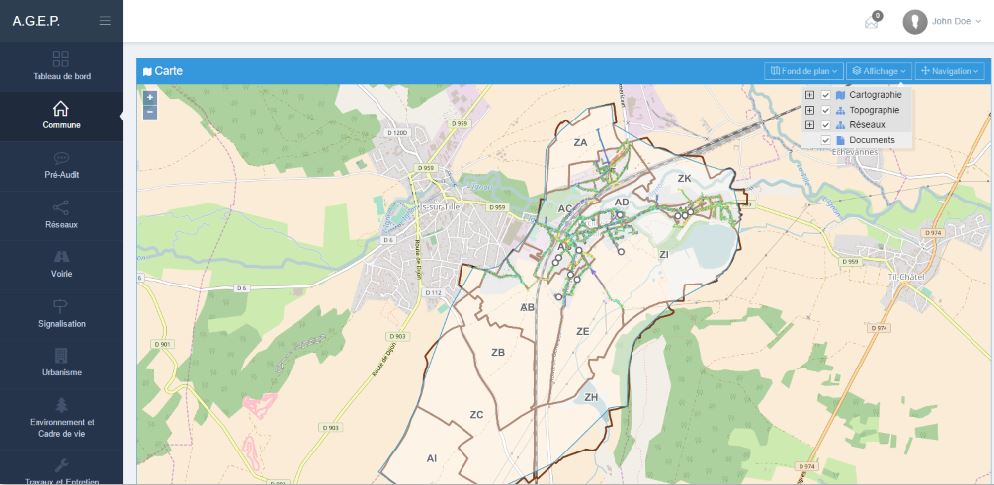Click the D 919 road label
Image resolution: width=994 pixels, height=485 pixels.
(460, 122)
